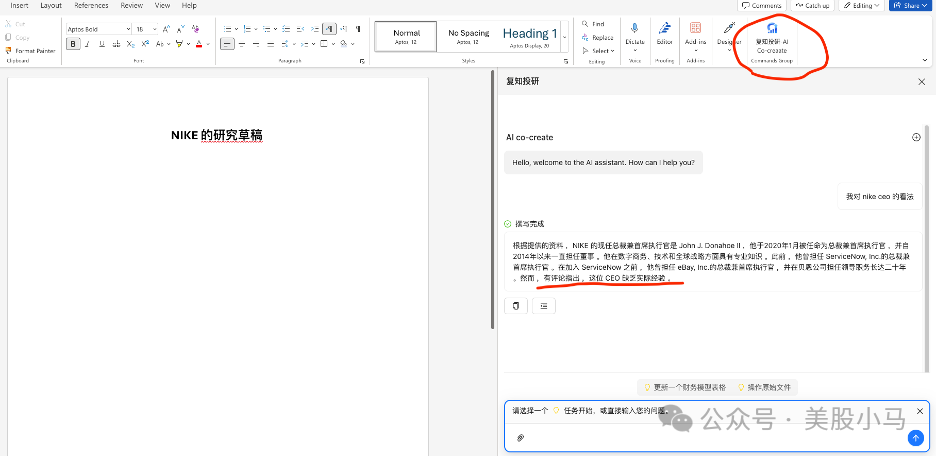Click the Increase font size icon
Screen dimensions: 936x456
tap(166, 29)
